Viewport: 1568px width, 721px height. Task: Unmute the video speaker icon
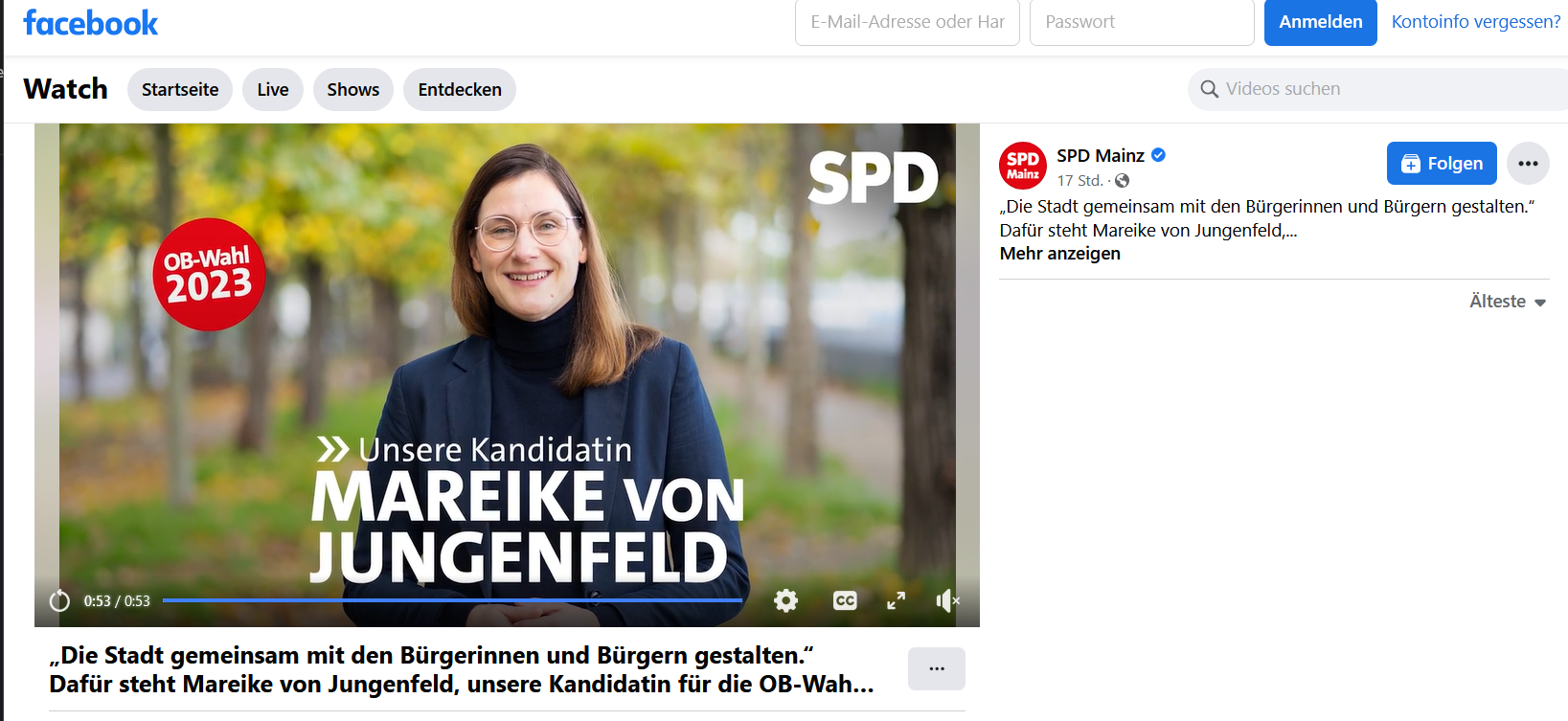(x=947, y=600)
